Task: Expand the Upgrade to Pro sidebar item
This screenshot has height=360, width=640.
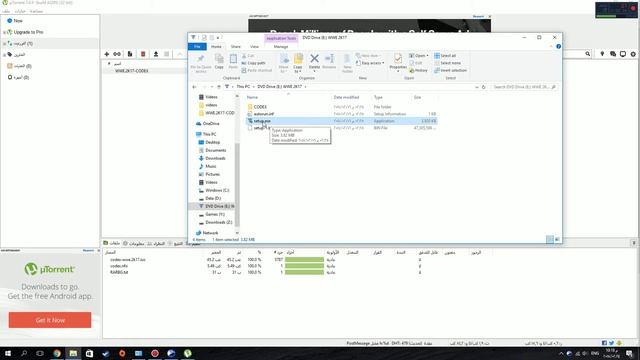Action: 4,32
